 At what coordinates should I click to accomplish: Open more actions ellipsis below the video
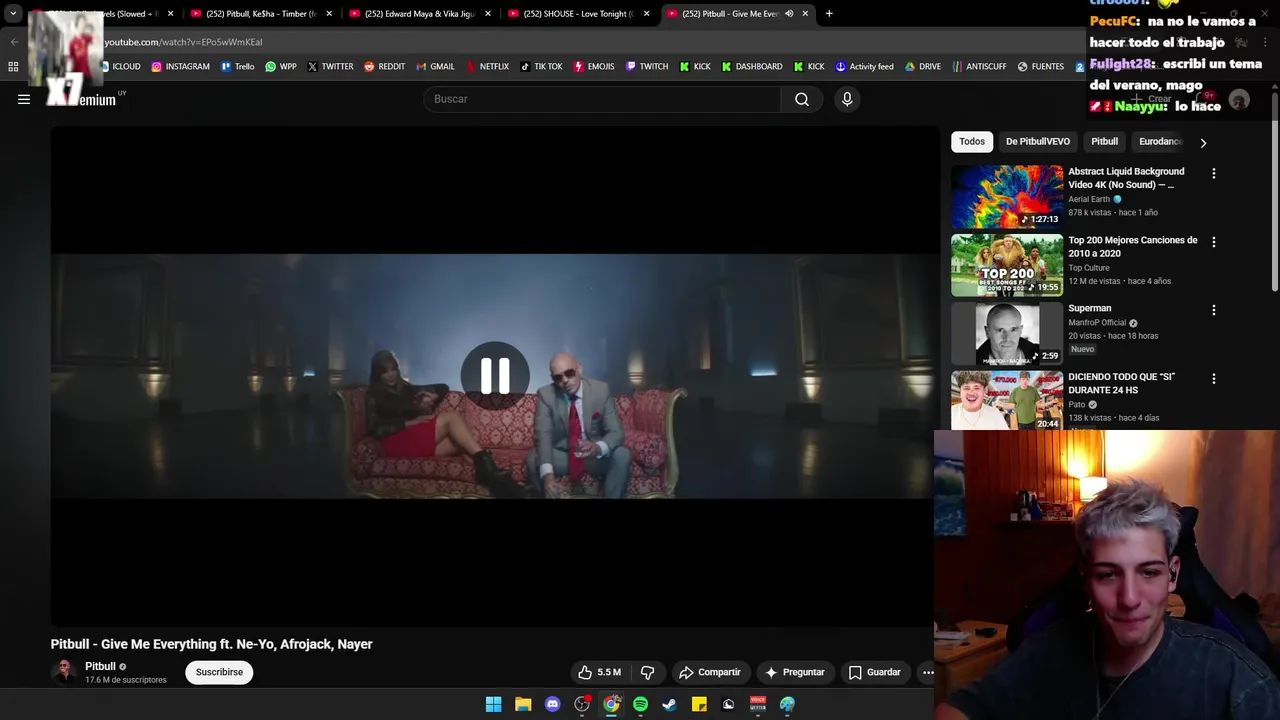click(928, 672)
